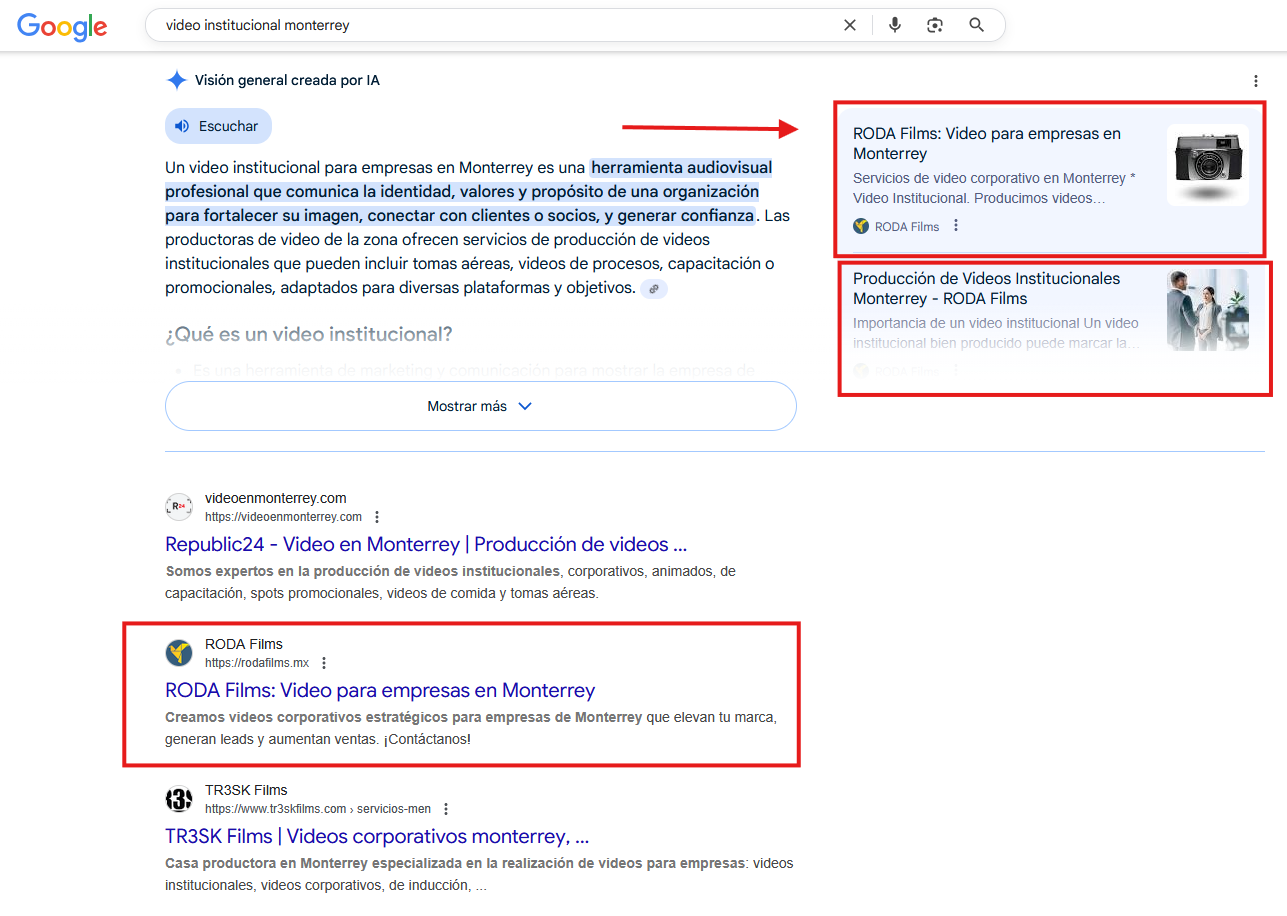Open RODA Films: Video para empresas result
Screen dimensions: 1287x916
380,690
